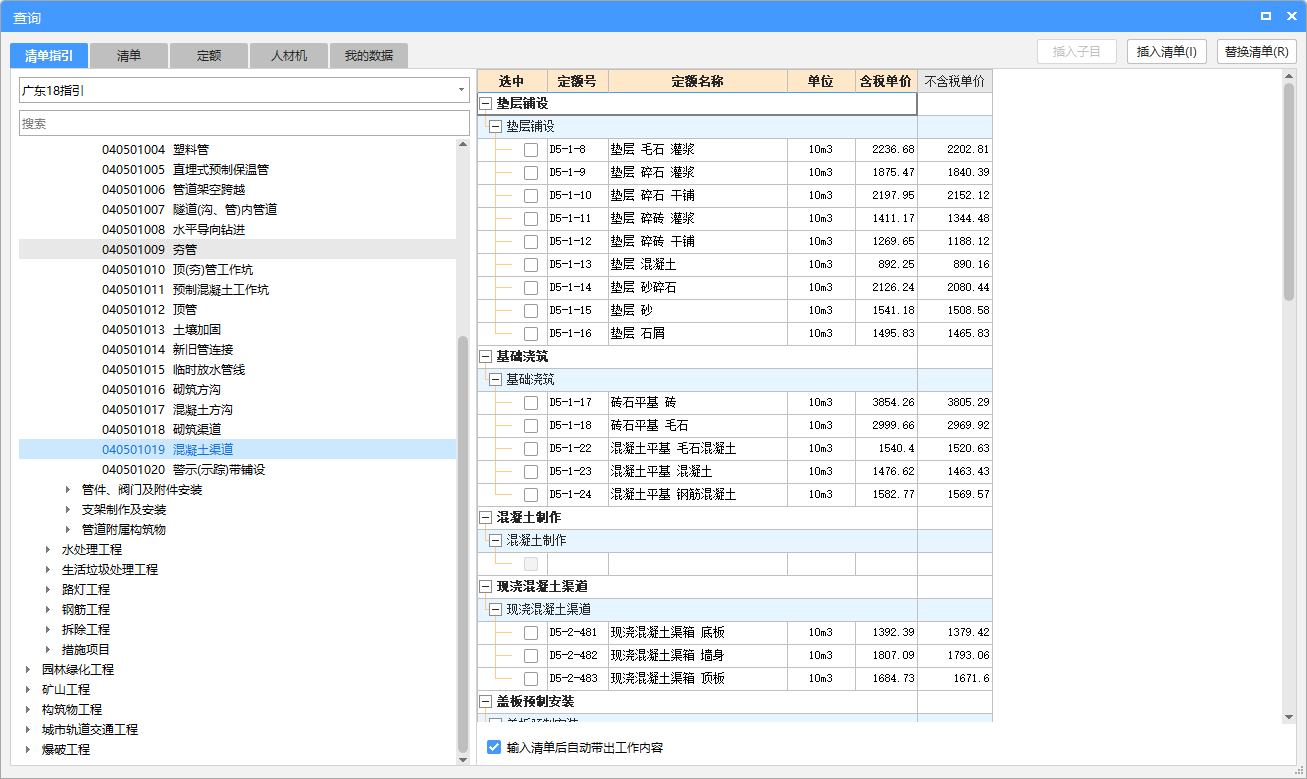
Task: Collapse the bold 混凝土制作 group
Action: tap(486, 518)
